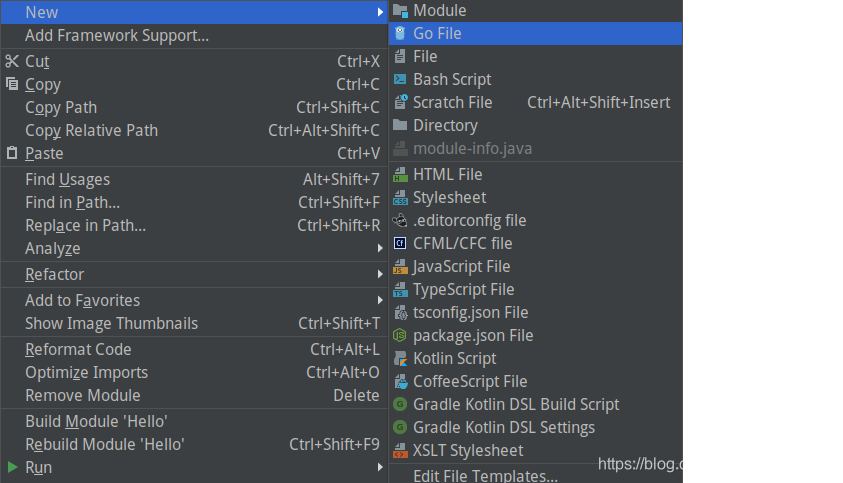Screen dimensions: 843x483
Task: Click the Bash Script terminal icon
Action: pos(400,80)
